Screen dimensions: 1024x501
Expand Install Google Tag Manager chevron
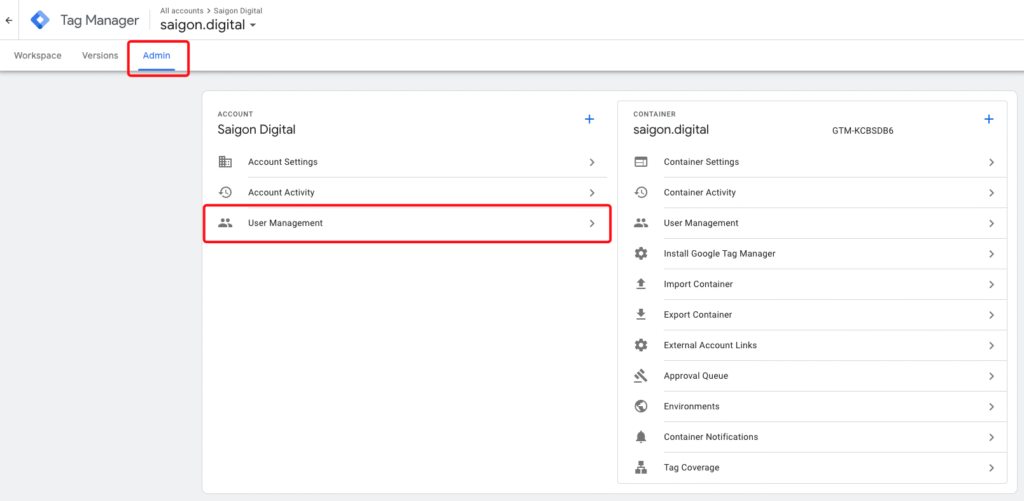click(991, 254)
